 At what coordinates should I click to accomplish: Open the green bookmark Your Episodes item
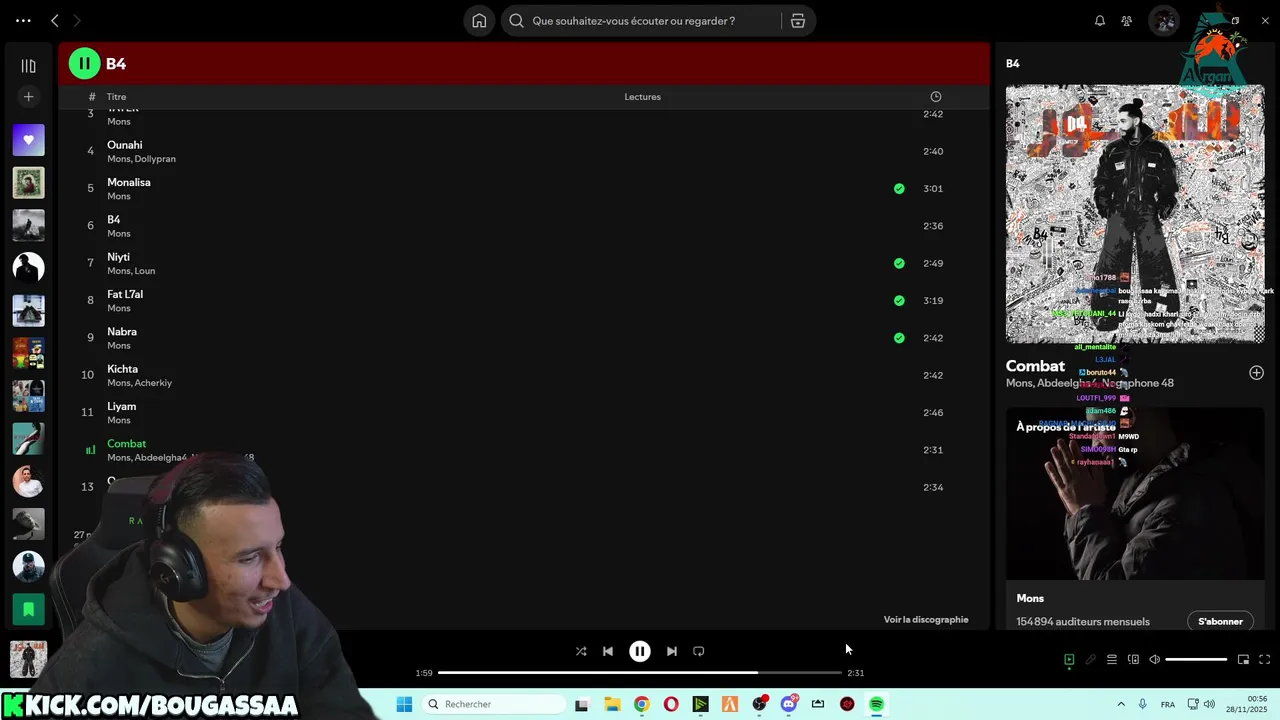(28, 608)
